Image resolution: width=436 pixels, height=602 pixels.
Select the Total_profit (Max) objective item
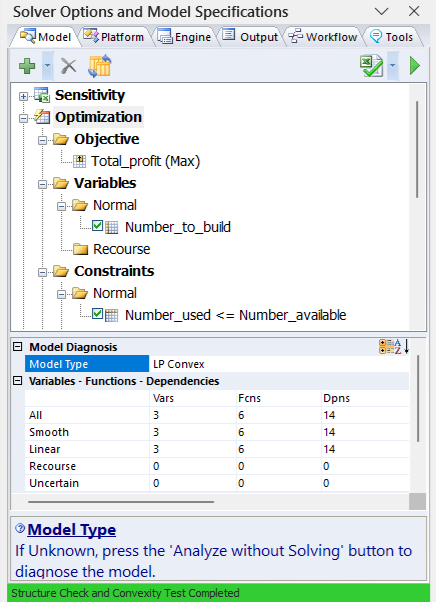[x=145, y=161]
